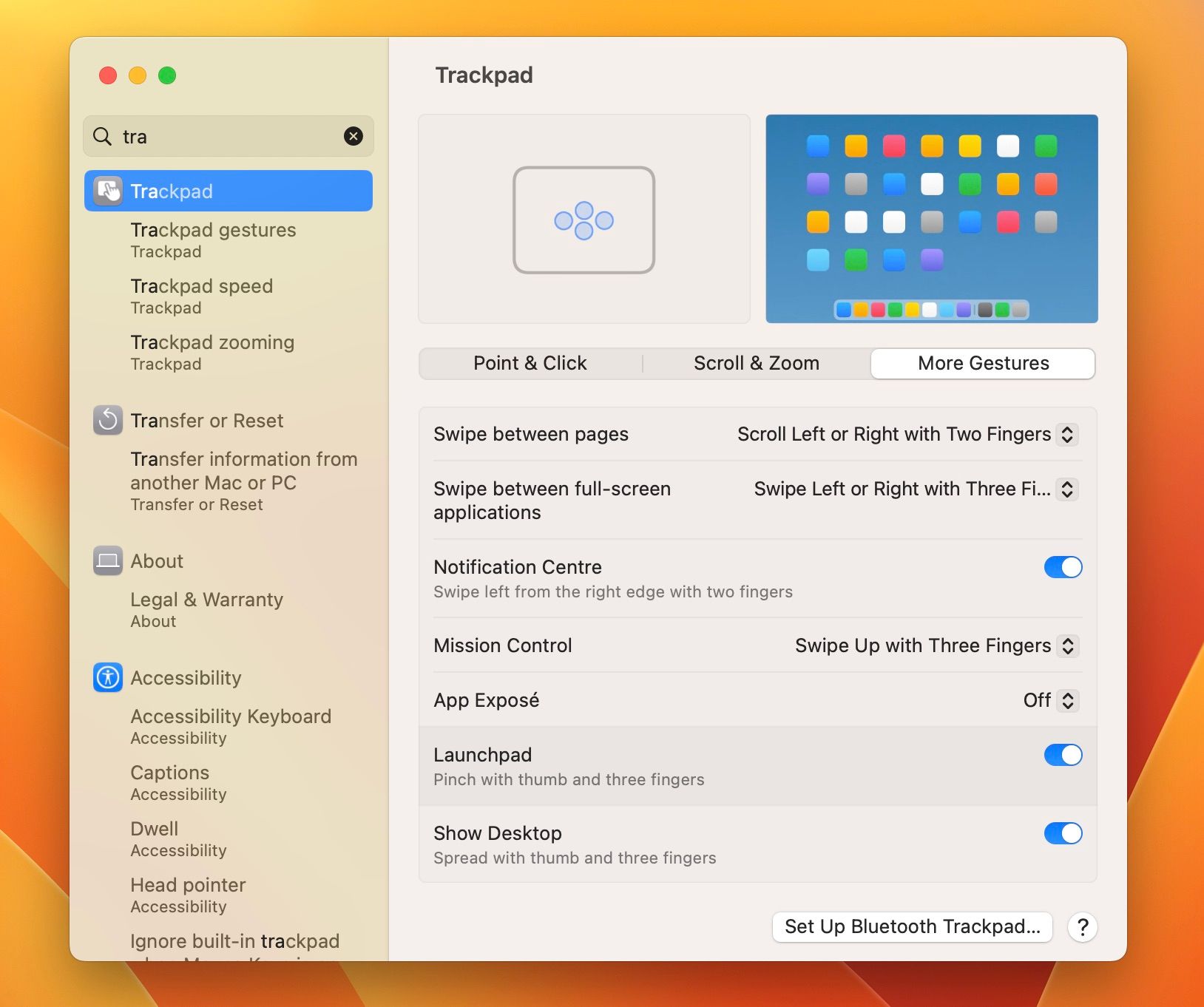Select Legal & Warranty search result

(206, 609)
